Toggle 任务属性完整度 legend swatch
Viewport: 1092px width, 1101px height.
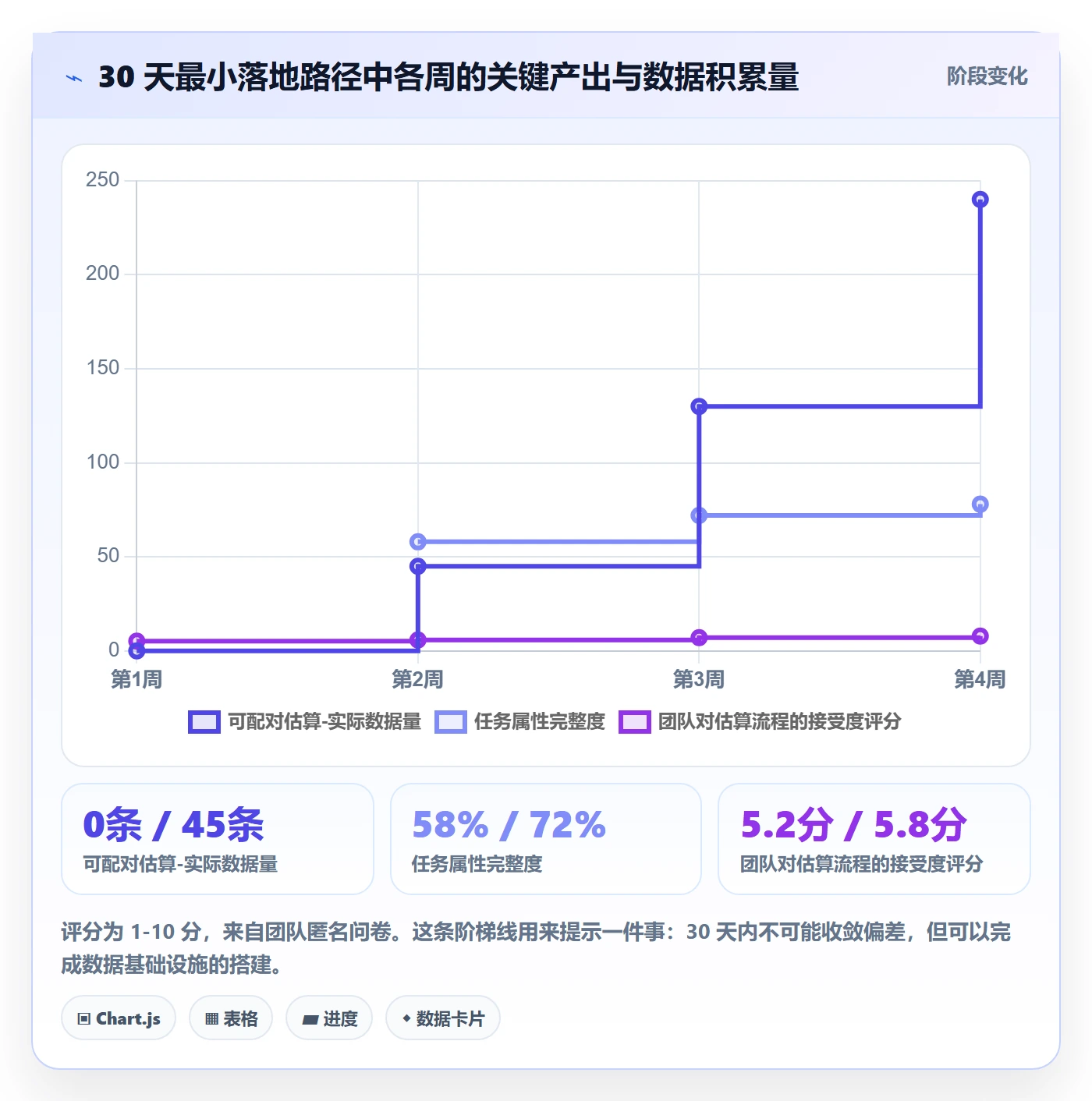click(451, 722)
